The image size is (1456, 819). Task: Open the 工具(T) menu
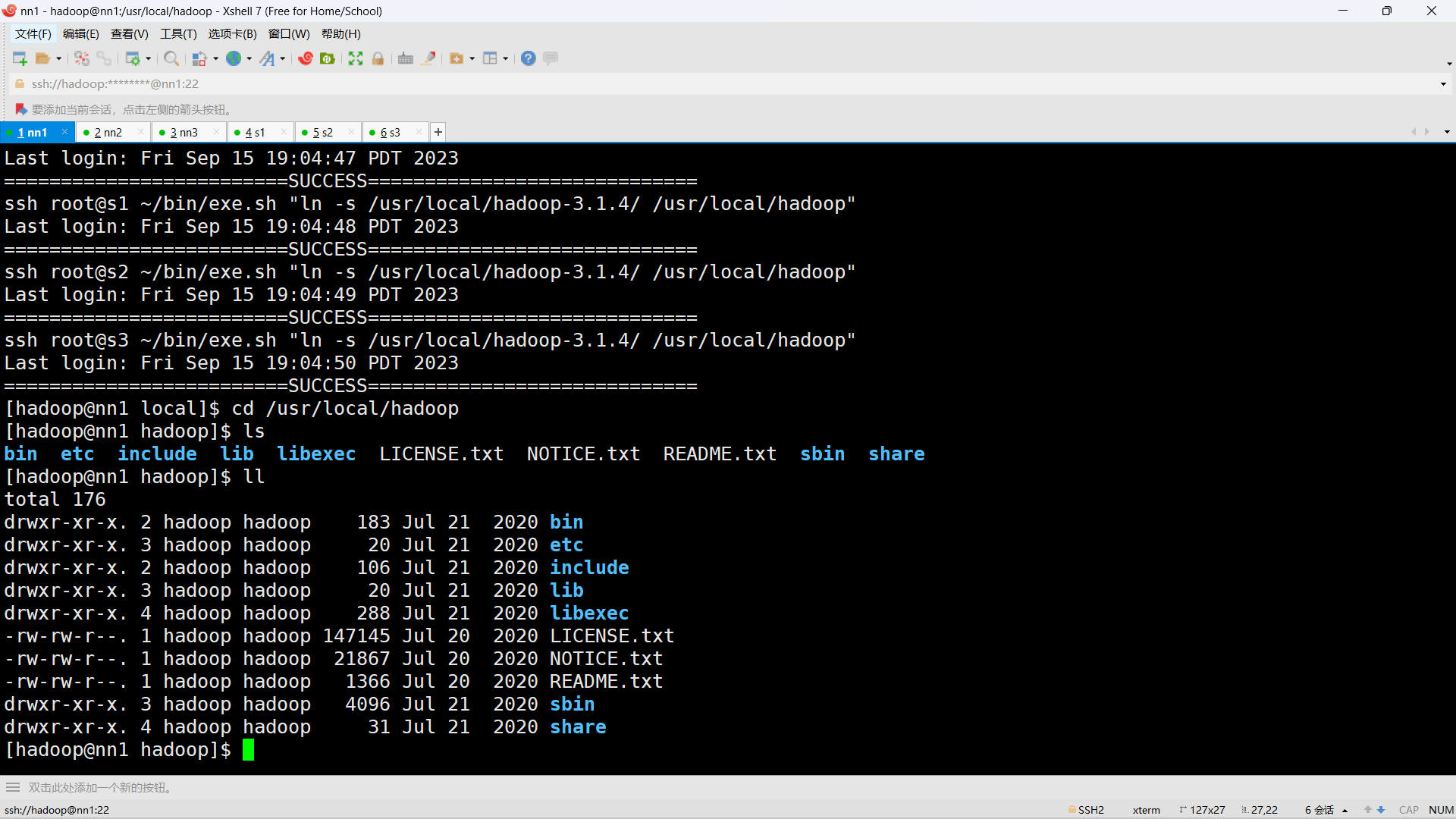[x=178, y=34]
